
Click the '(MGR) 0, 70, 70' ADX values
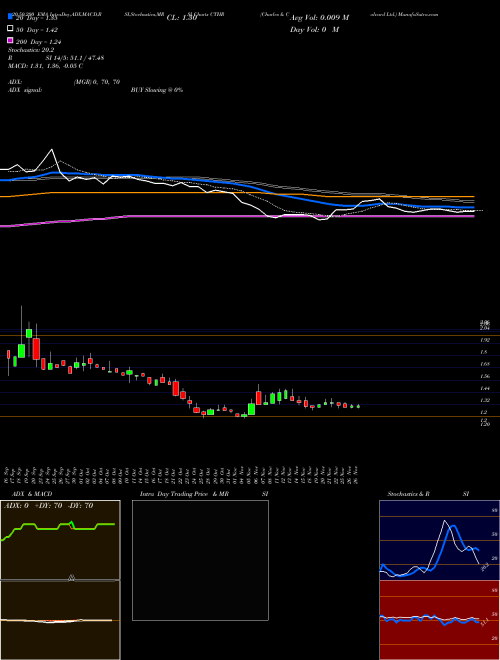click(x=97, y=82)
